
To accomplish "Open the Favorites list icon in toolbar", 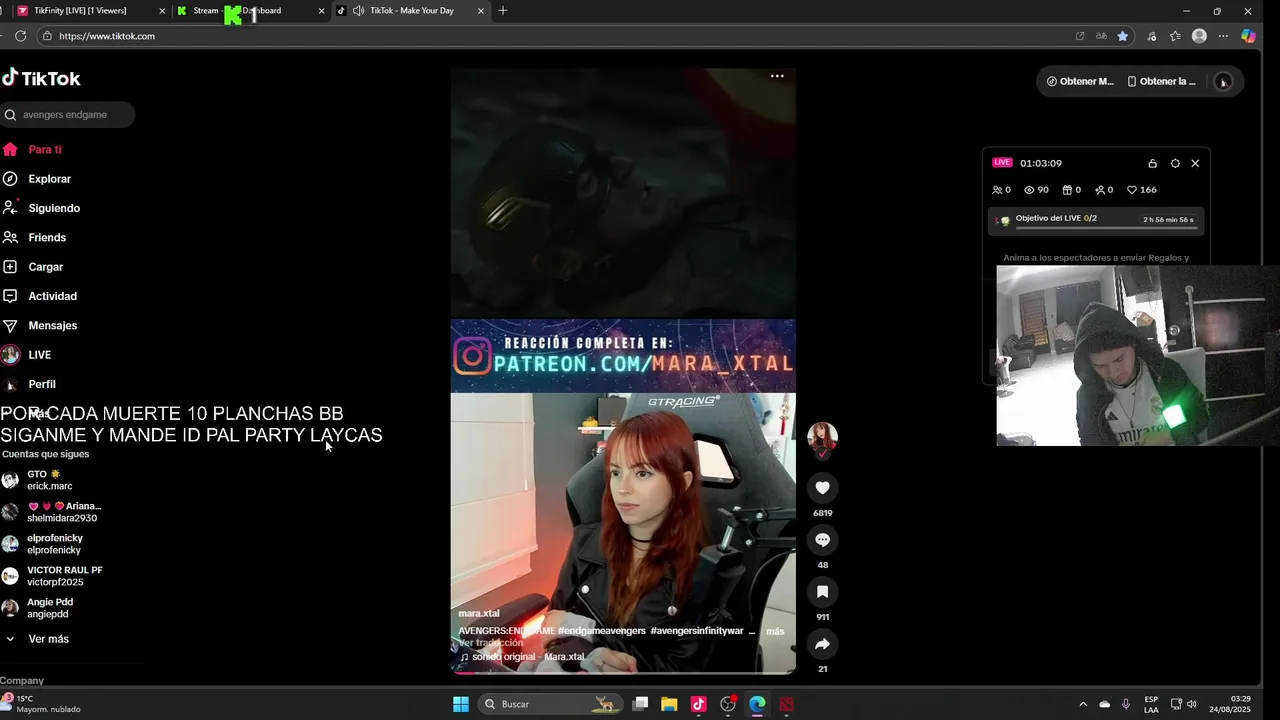I will [1175, 36].
